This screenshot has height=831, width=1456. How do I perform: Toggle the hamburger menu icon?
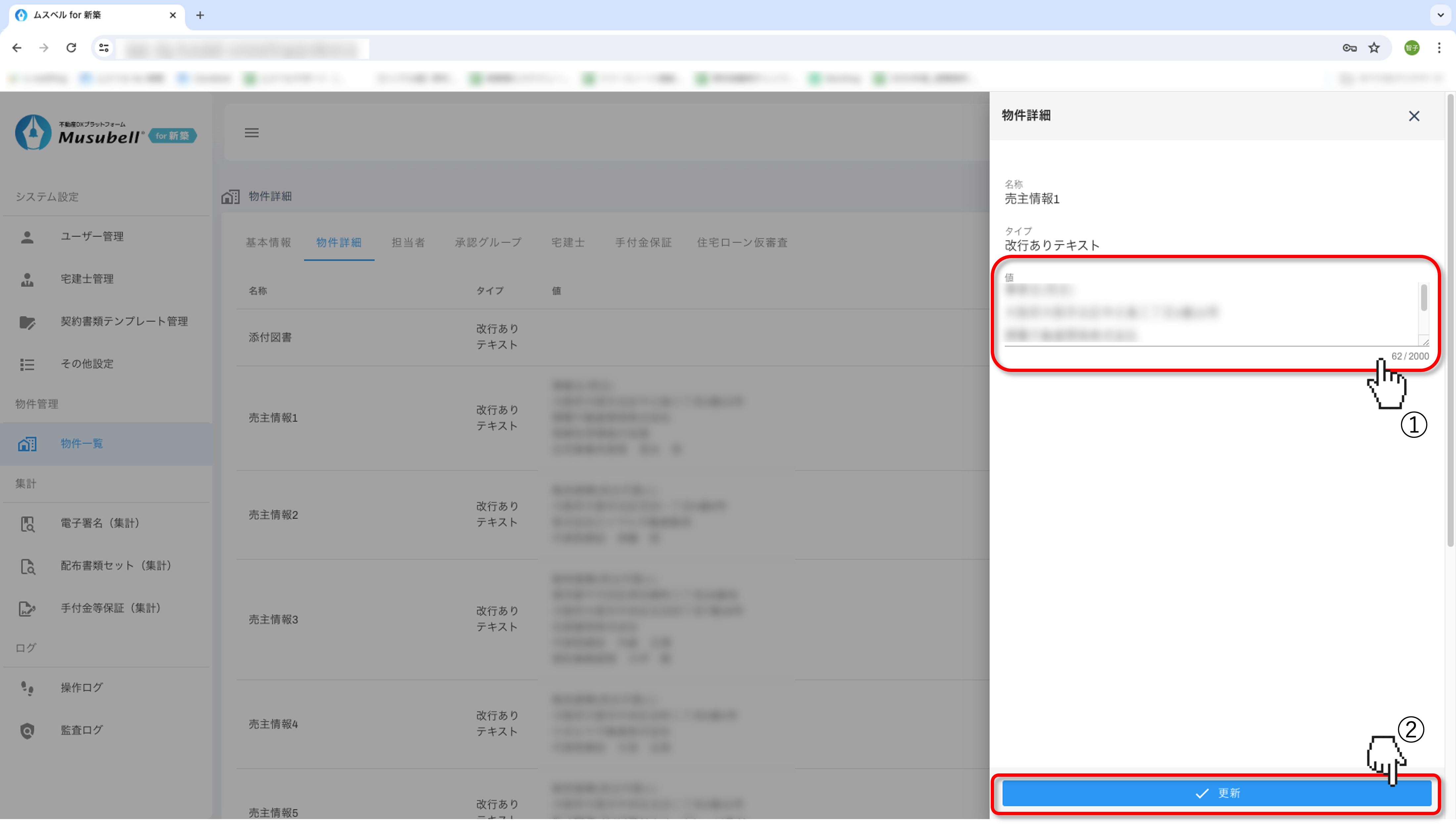[251, 133]
